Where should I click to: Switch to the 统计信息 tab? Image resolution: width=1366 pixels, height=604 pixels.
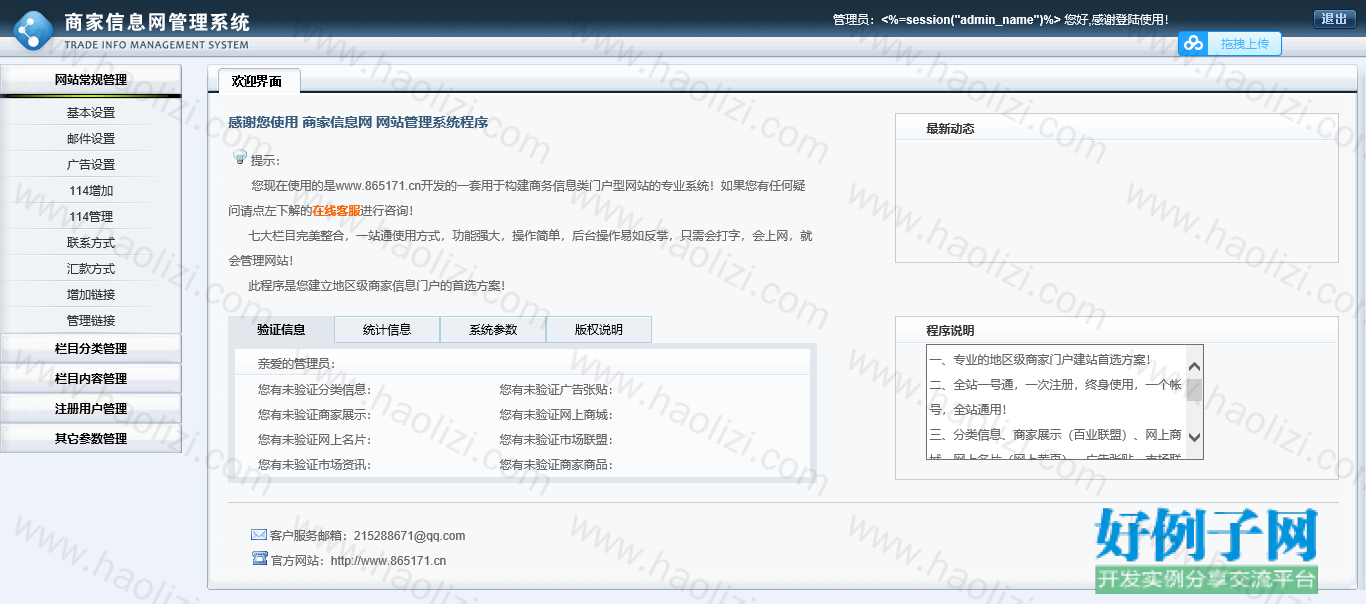pos(387,329)
